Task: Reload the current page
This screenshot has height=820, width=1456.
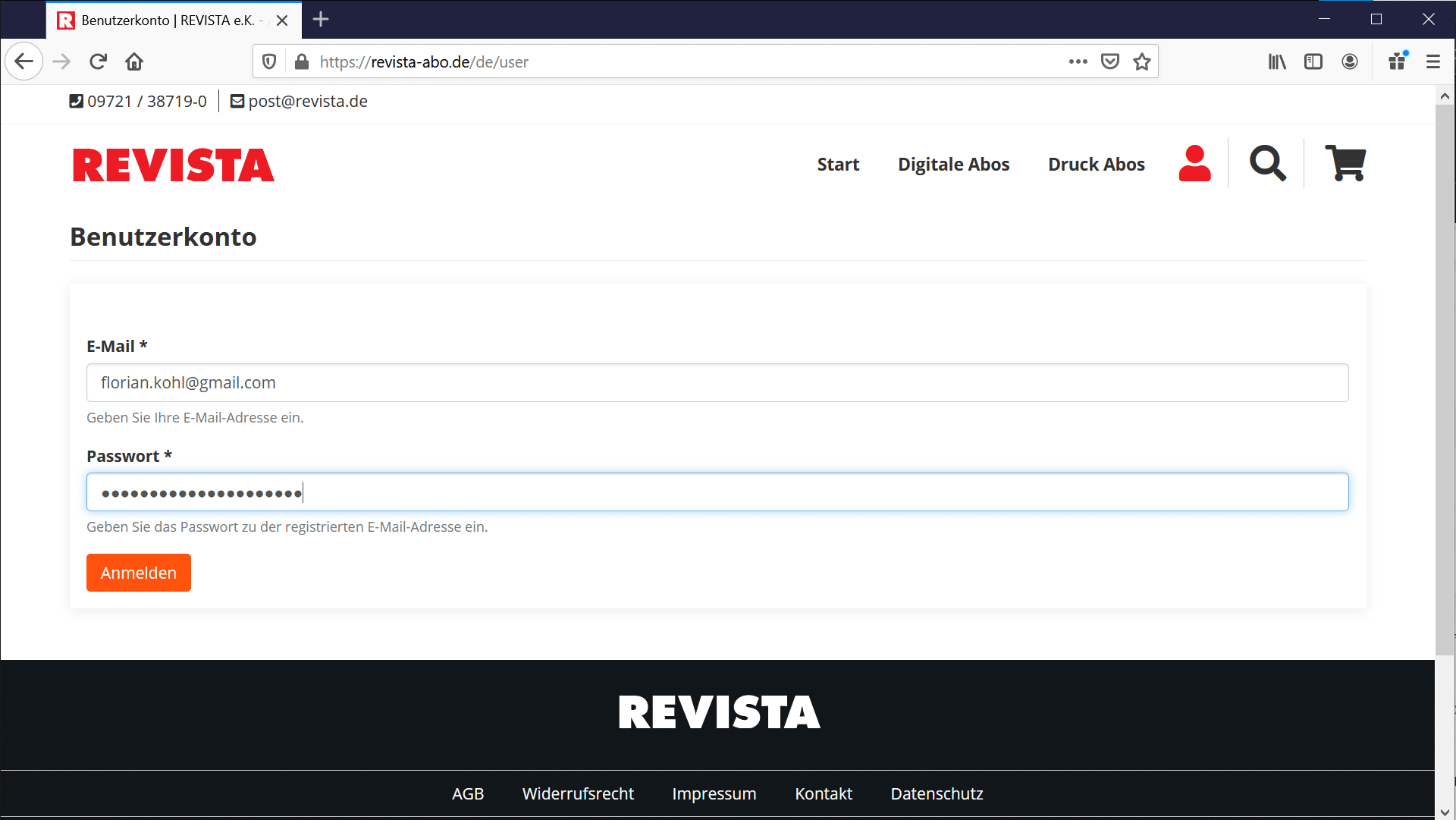Action: (x=98, y=61)
